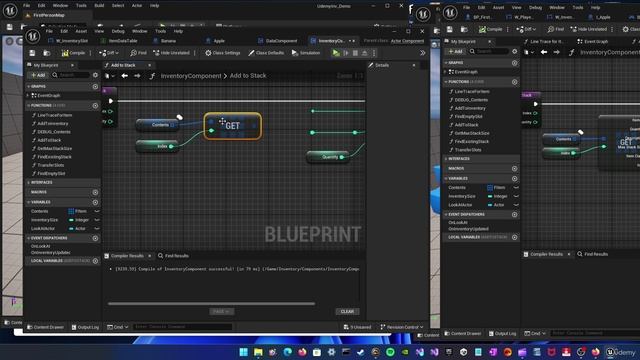Open Class Settings in the front window
The width and height of the screenshot is (640, 360).
point(222,53)
